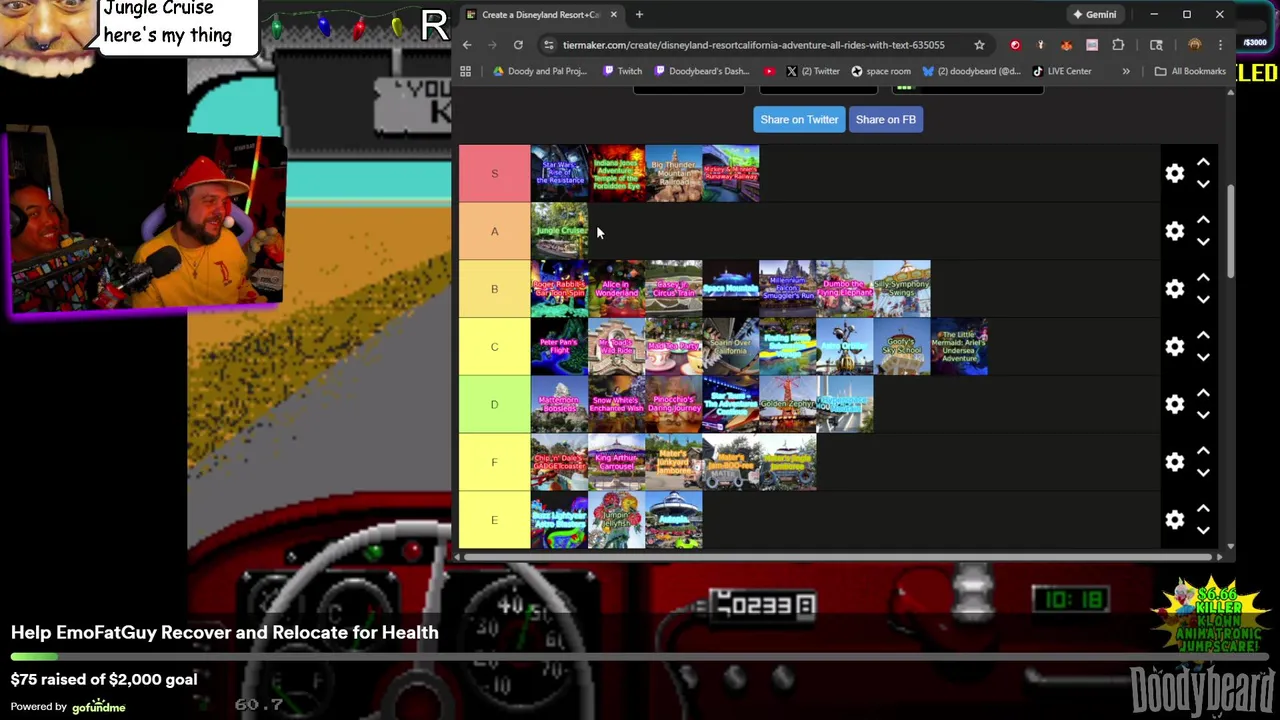Open the Chrome profile avatar
The image size is (1280, 720).
1194,45
